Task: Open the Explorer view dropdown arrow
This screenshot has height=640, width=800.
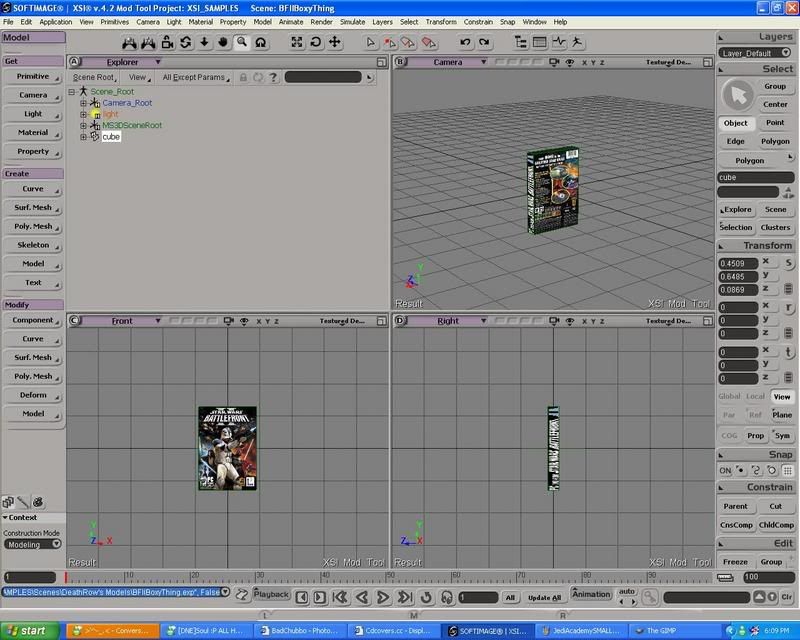Action: tap(158, 62)
